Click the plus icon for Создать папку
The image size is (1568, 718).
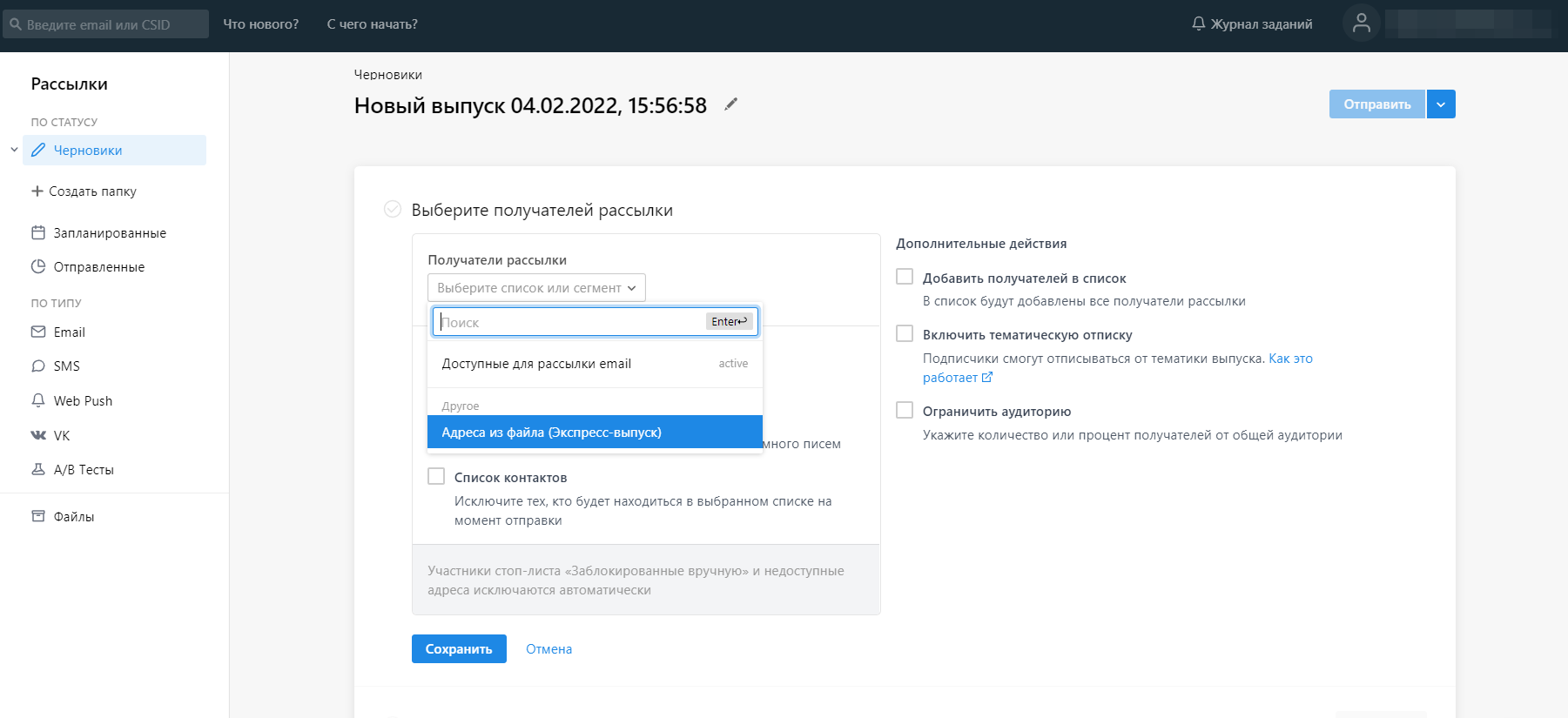click(x=37, y=191)
